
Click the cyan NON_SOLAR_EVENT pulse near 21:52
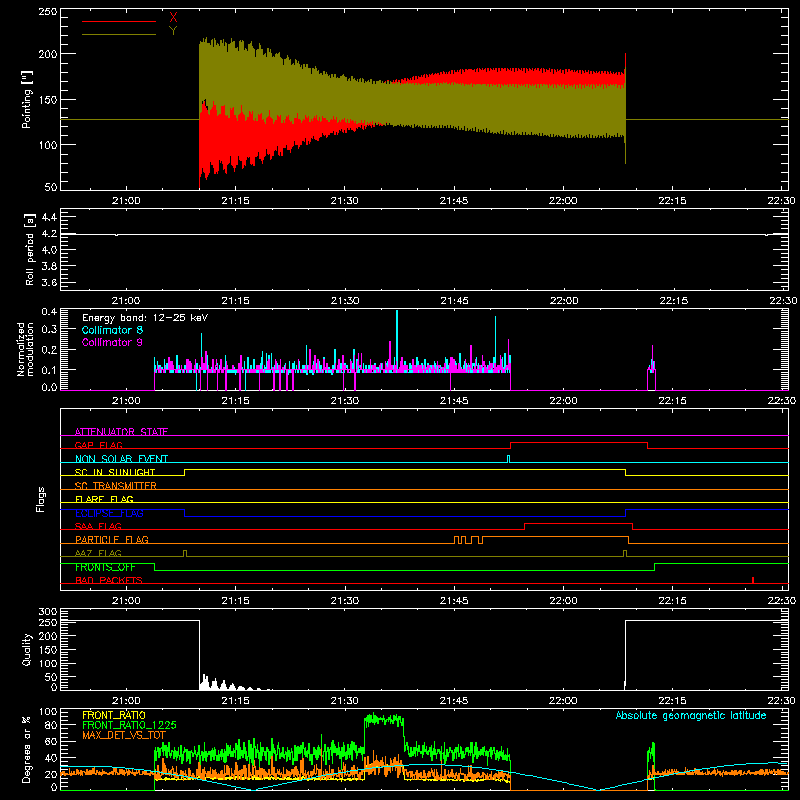[508, 459]
